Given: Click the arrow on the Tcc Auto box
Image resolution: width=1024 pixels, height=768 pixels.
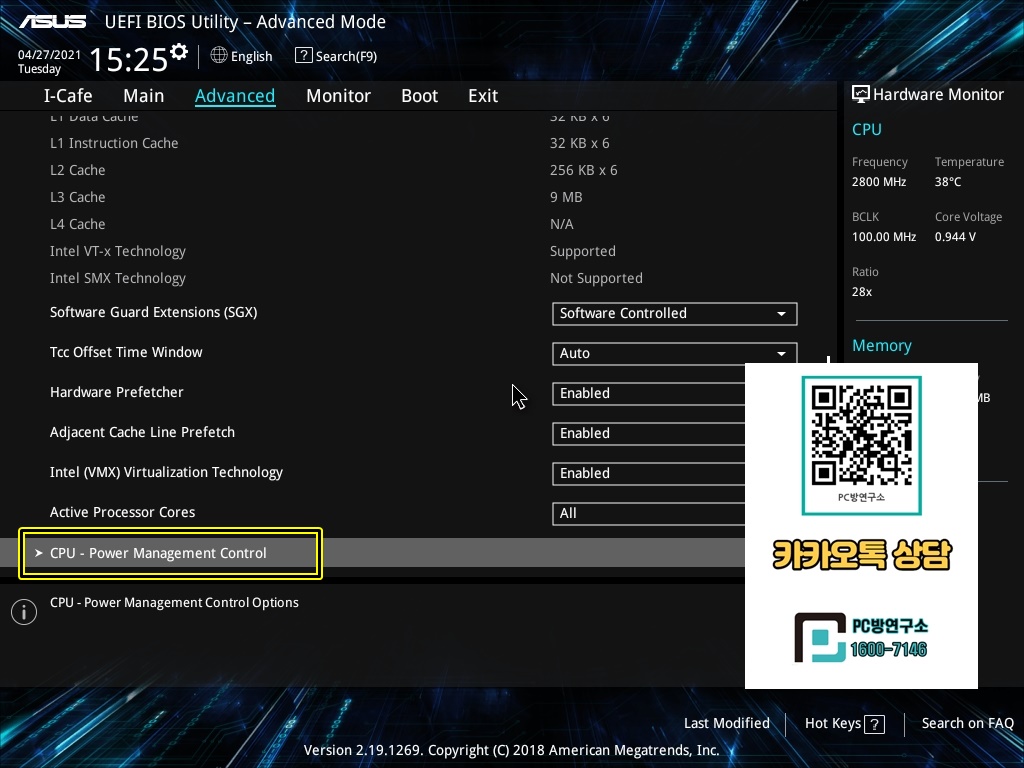Looking at the screenshot, I should click(781, 354).
